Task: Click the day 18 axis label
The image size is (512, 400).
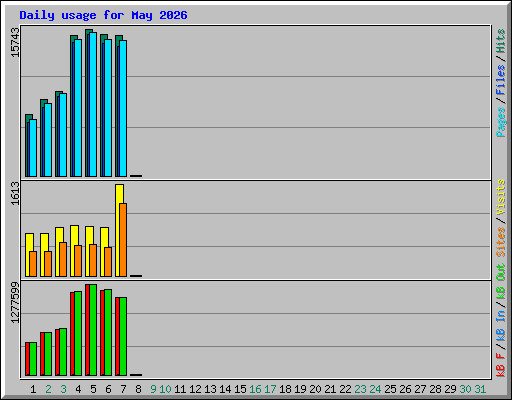Action: click(285, 389)
